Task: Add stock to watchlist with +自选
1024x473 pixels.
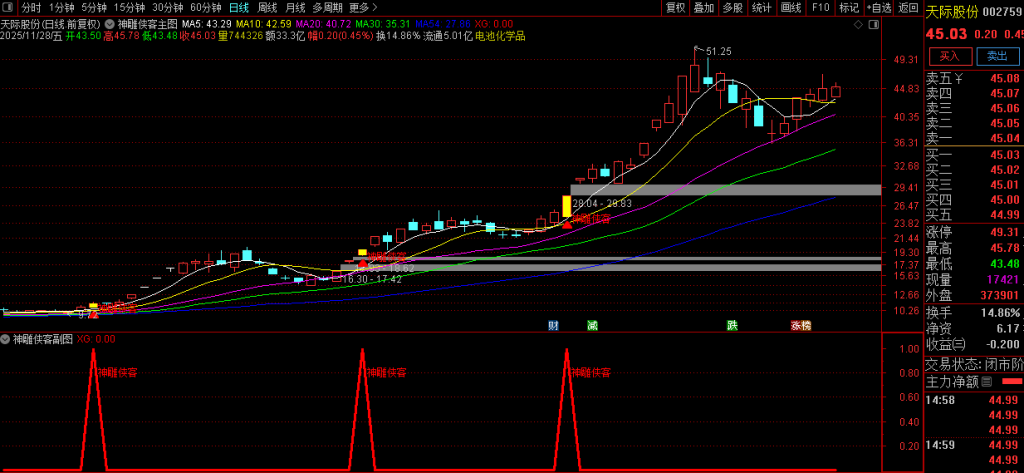Action: (878, 7)
